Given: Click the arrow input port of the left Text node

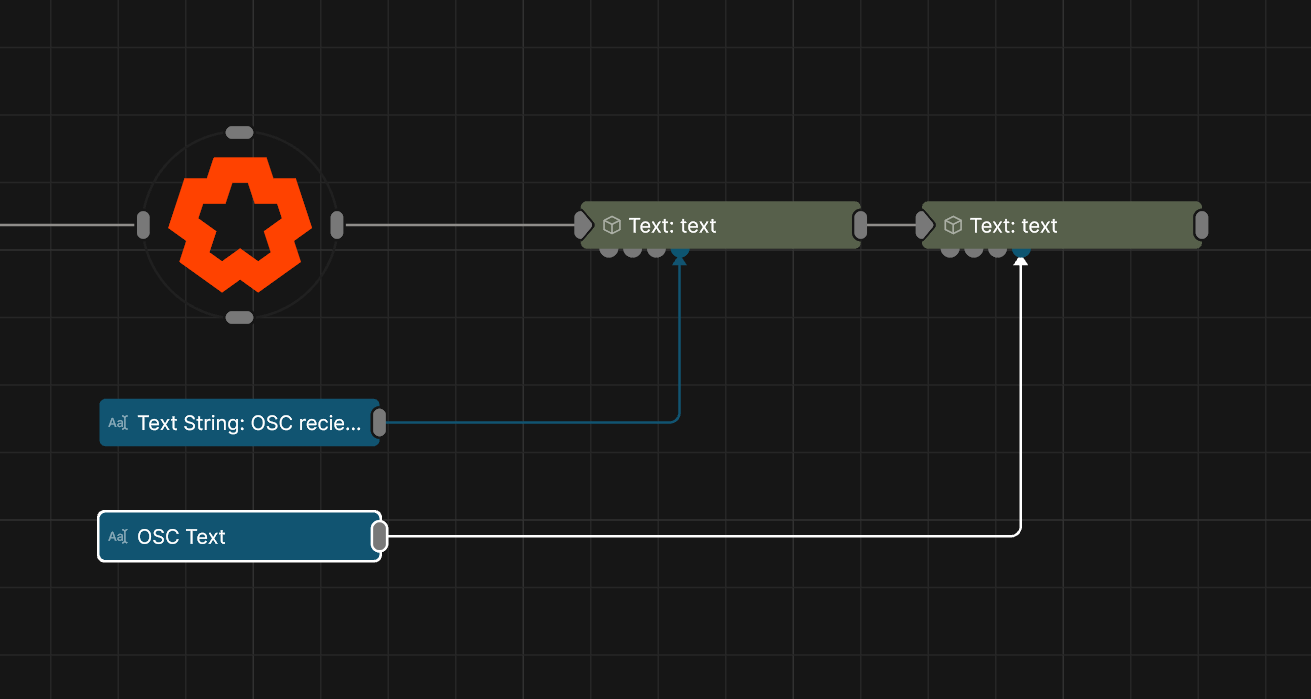Looking at the screenshot, I should click(x=584, y=225).
